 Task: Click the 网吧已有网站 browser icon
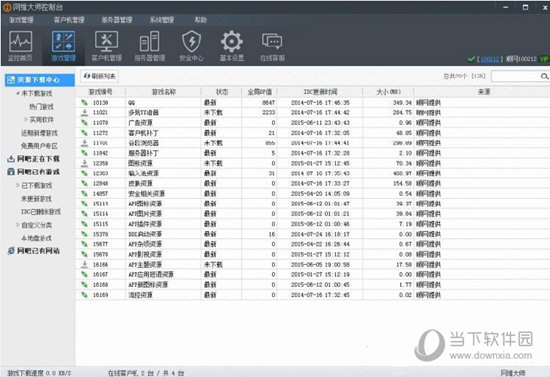point(11,251)
